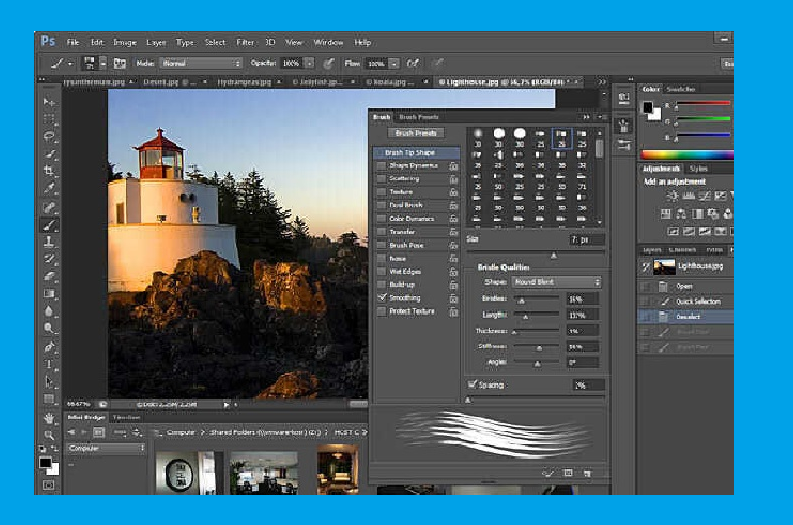
Task: Open the blending Mode dropdown
Action: pyautogui.click(x=201, y=63)
